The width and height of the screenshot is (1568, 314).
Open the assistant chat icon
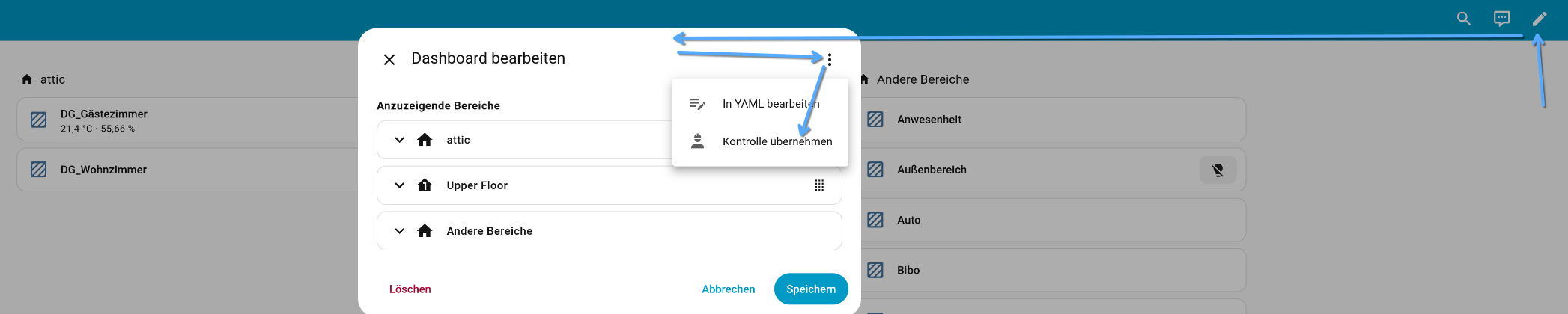tap(1501, 19)
